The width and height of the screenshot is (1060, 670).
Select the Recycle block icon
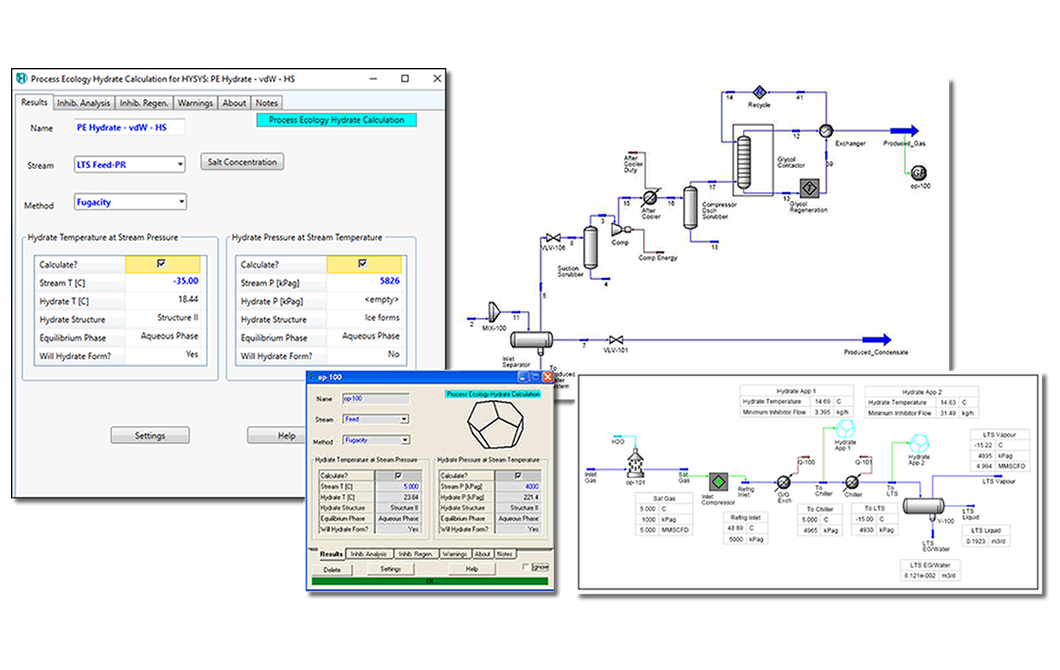pyautogui.click(x=759, y=92)
